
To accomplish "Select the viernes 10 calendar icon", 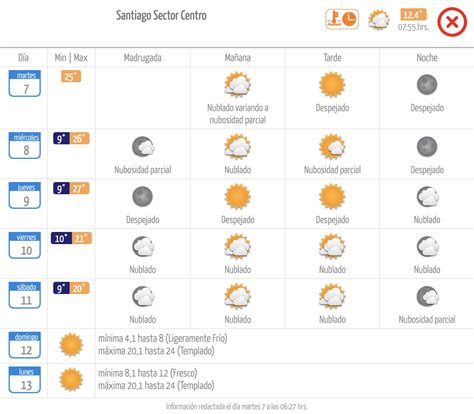I will [x=25, y=245].
